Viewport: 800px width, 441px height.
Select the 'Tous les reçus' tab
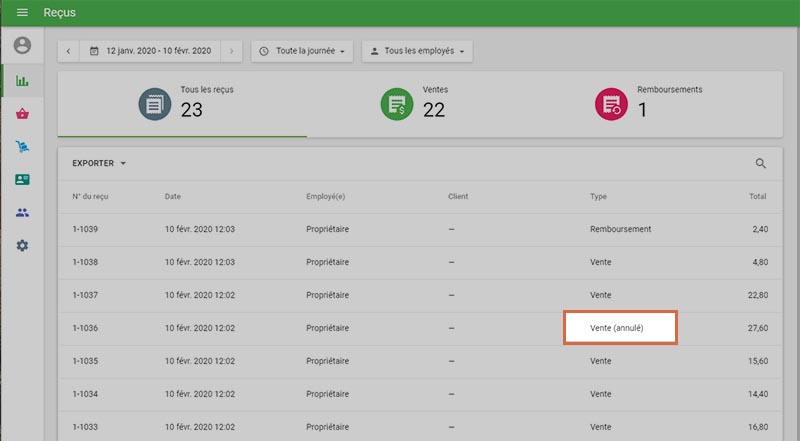click(182, 103)
